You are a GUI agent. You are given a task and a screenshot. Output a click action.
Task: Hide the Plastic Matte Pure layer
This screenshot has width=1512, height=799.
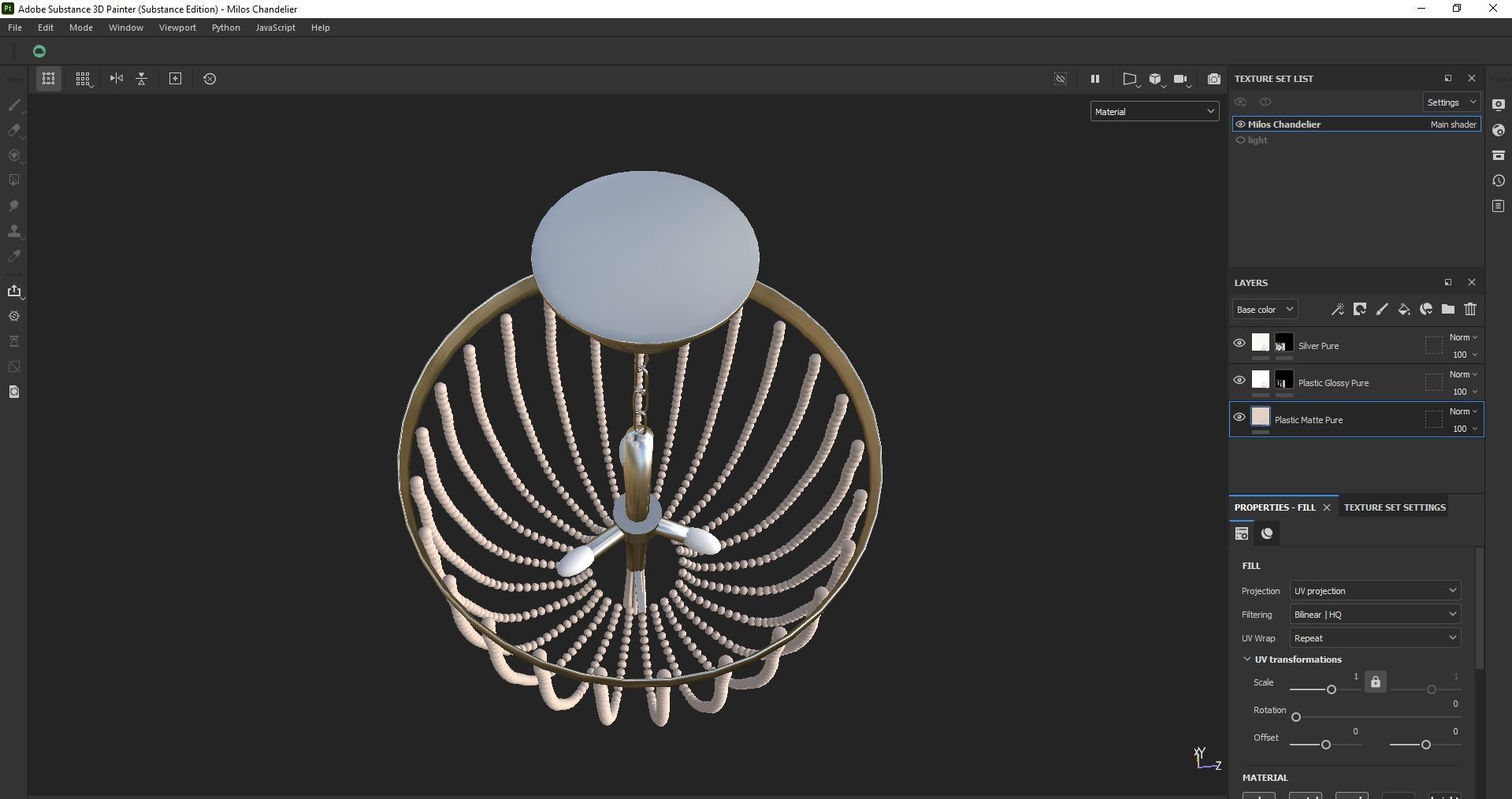pos(1239,418)
